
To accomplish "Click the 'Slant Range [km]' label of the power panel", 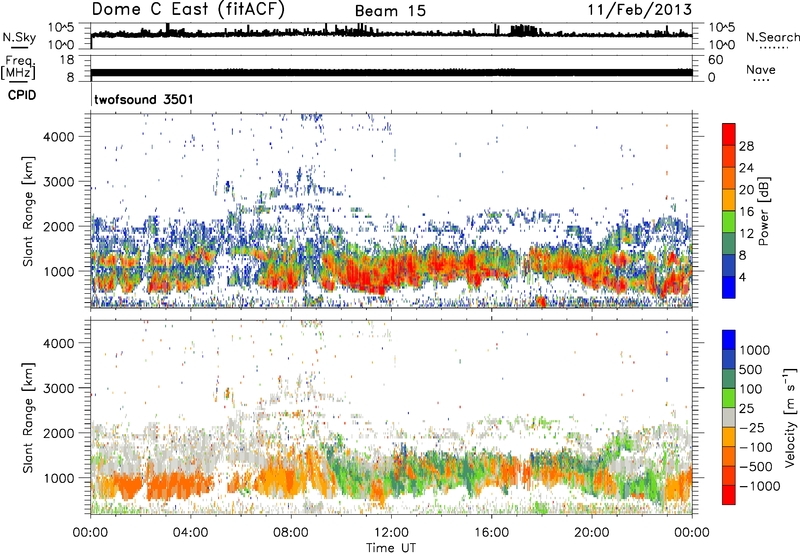I will pyautogui.click(x=28, y=211).
